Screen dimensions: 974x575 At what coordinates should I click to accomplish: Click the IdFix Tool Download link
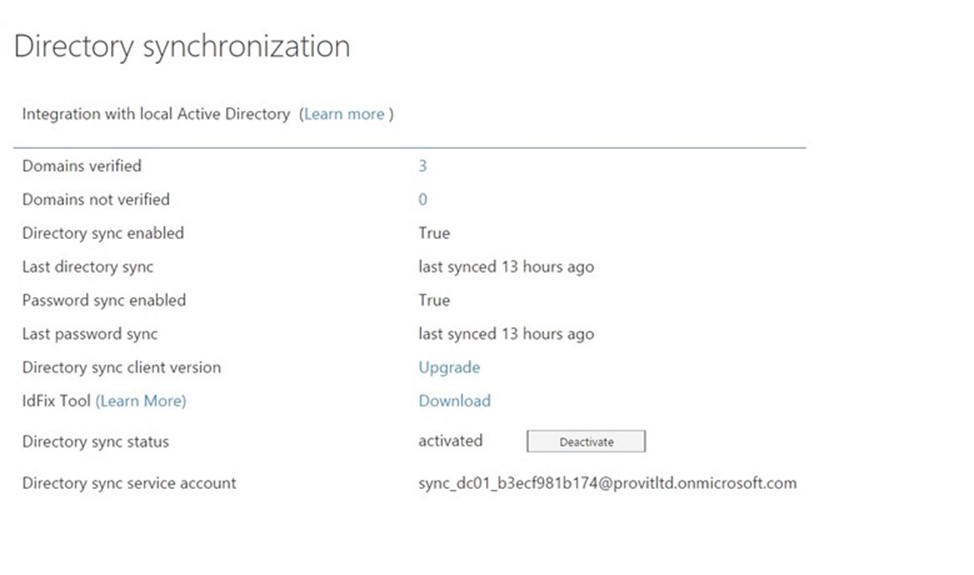point(455,401)
